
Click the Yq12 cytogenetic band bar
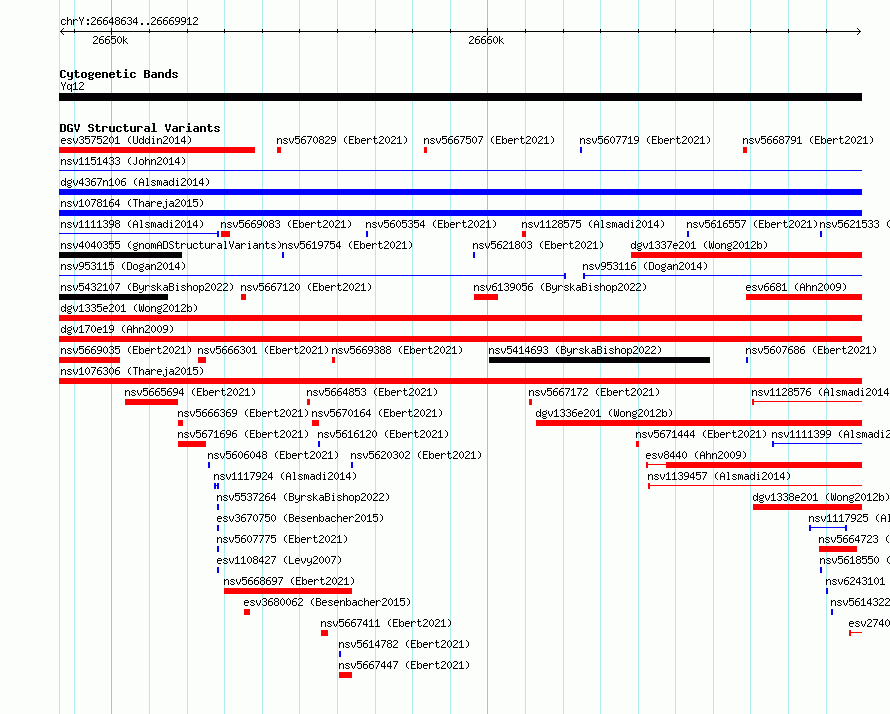(460, 97)
